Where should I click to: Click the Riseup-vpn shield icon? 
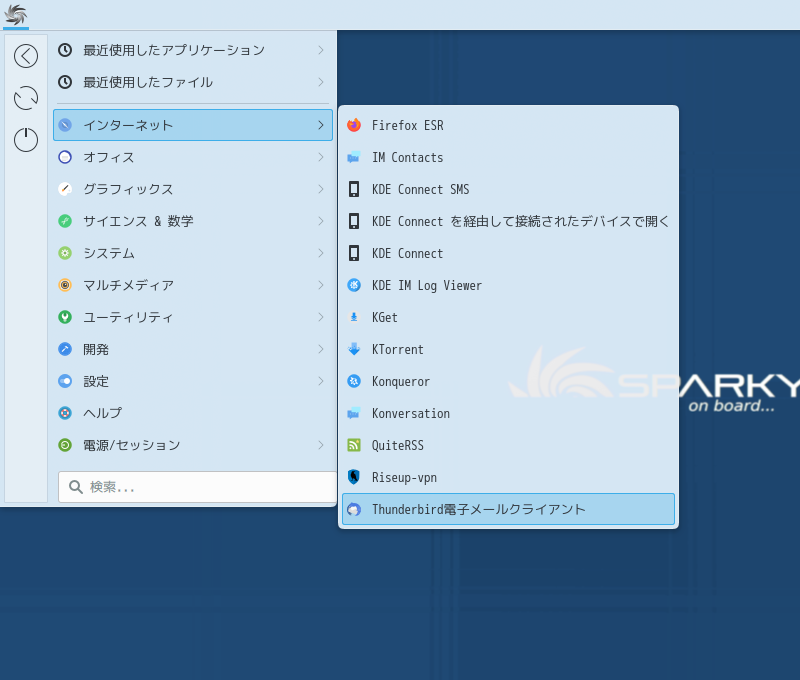354,477
